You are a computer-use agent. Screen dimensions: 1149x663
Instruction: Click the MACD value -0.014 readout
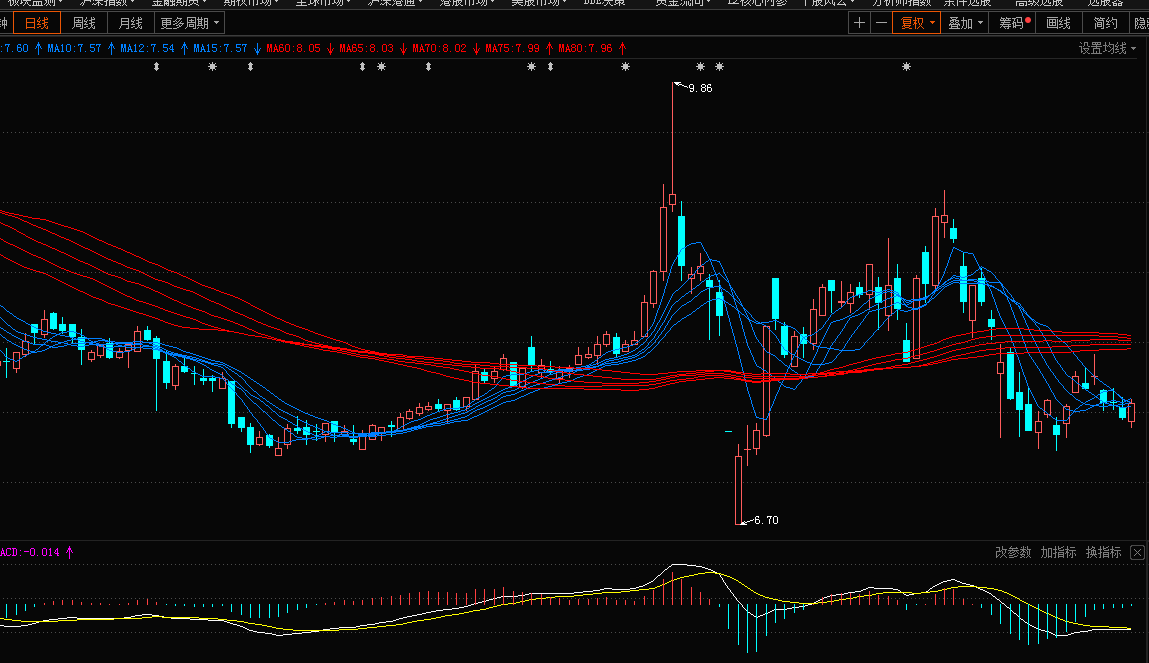coord(30,552)
